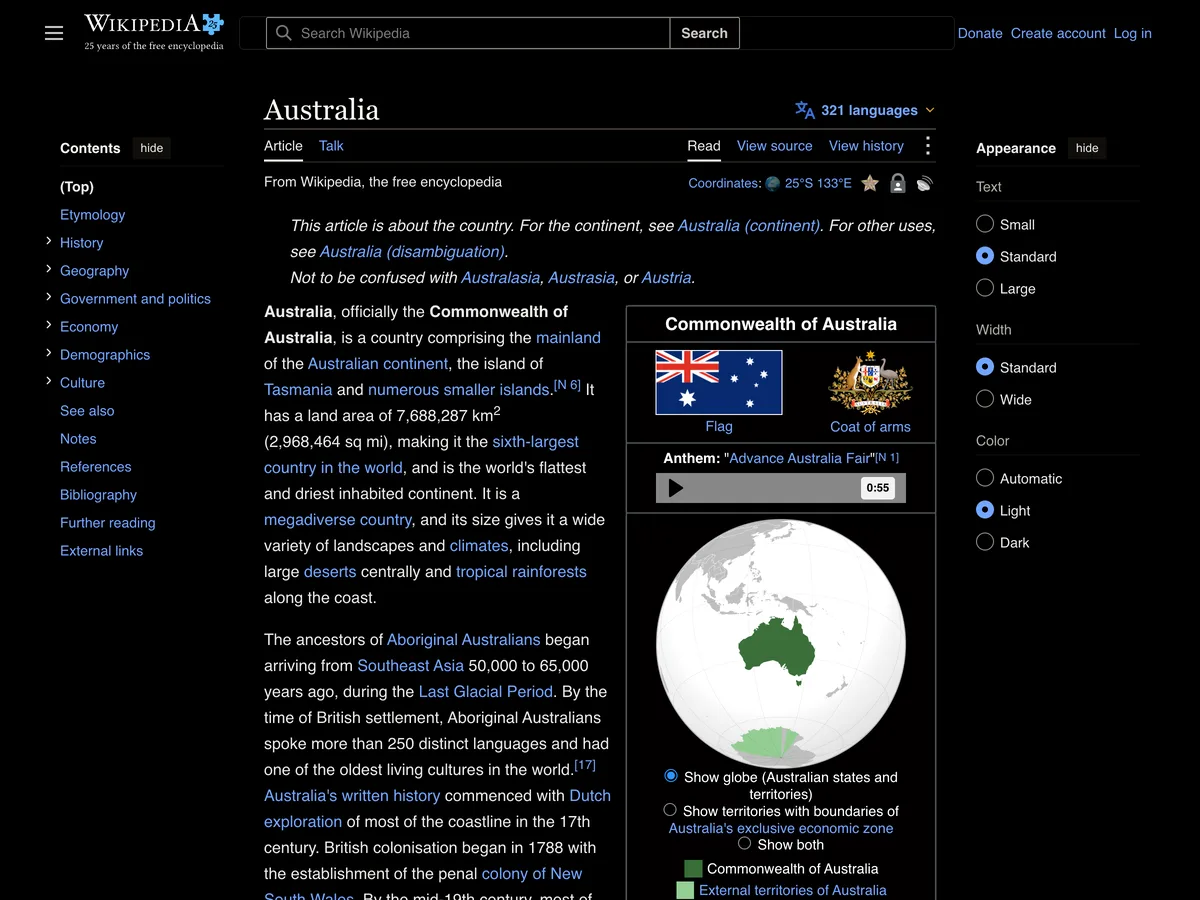
Task: Click the 25°S 133°E coordinates
Action: pos(818,183)
